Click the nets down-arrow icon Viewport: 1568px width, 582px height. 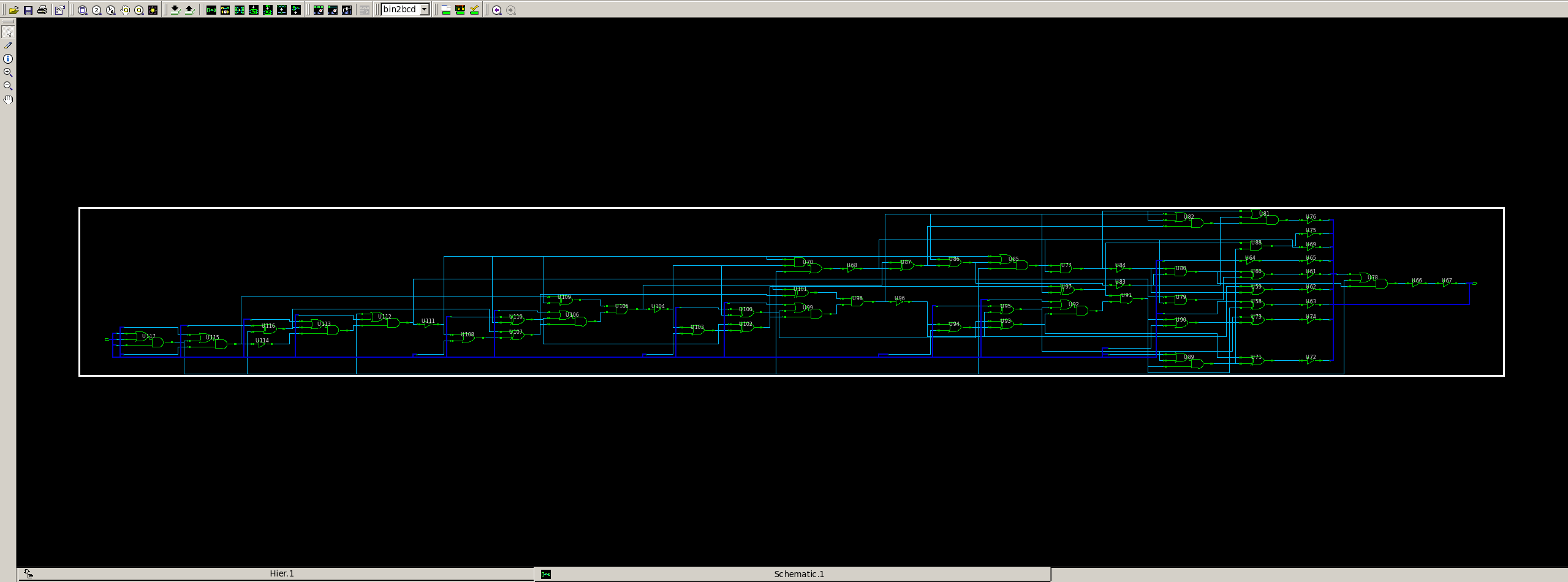(282, 10)
